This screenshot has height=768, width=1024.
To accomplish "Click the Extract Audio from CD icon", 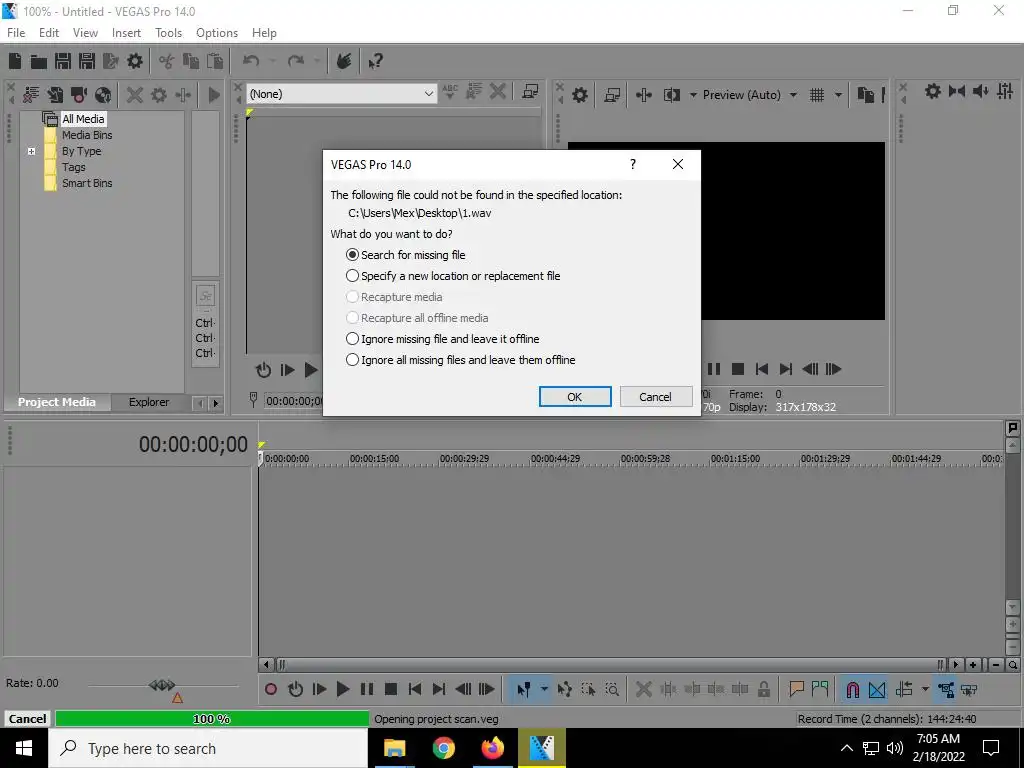I will pos(103,95).
